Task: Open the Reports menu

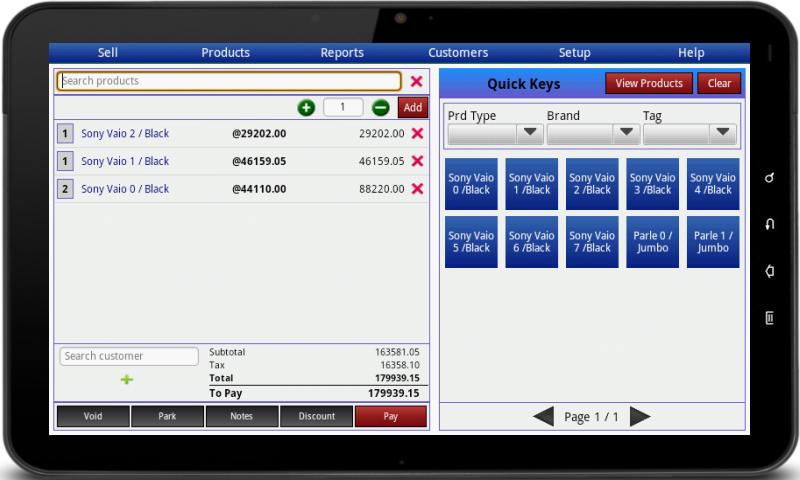Action: (342, 53)
